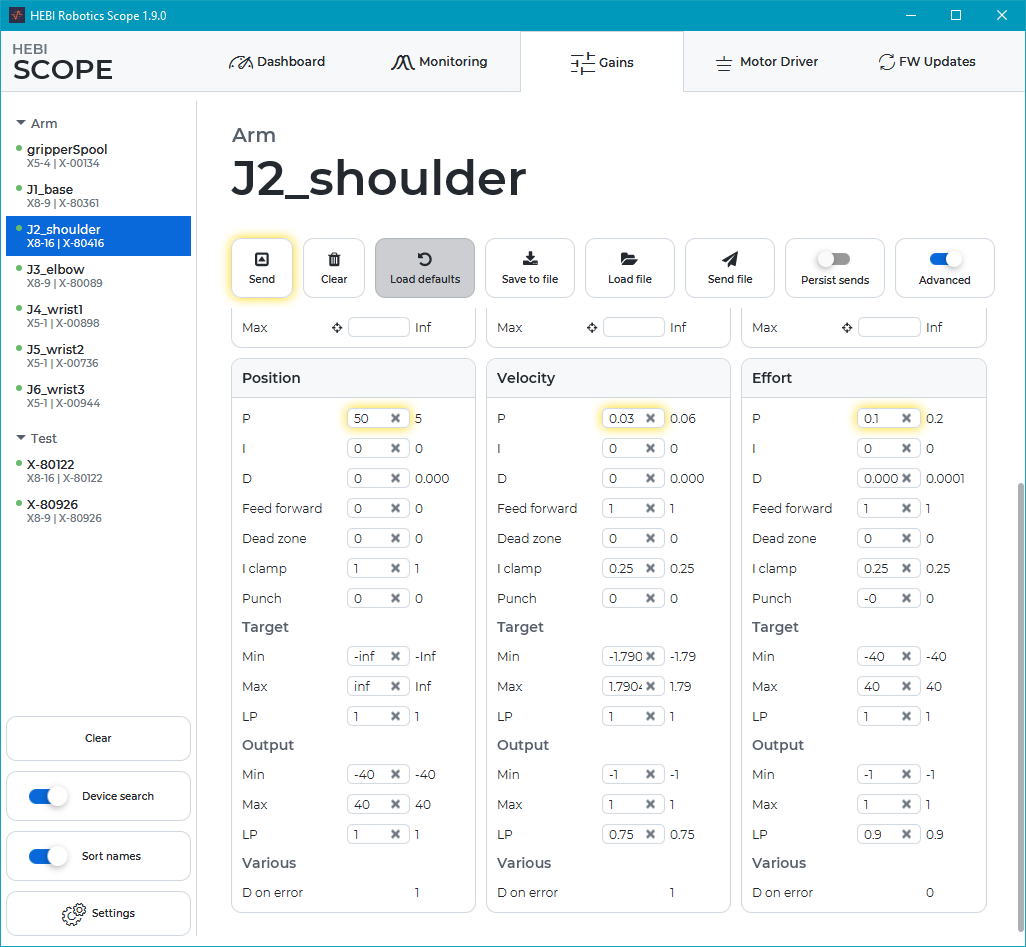The image size is (1026, 947).
Task: Toggle the Sort names switch
Action: (48, 856)
